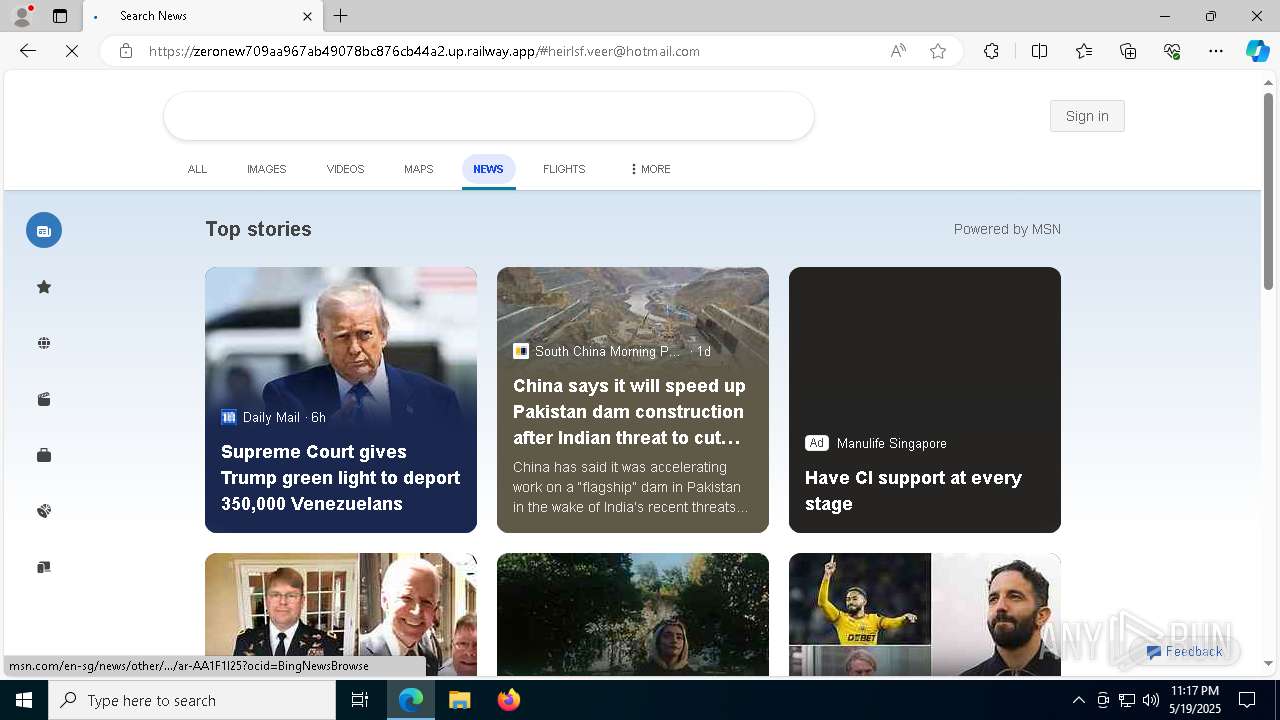Click the browser address bar URL
1280x720 pixels.
(x=424, y=51)
